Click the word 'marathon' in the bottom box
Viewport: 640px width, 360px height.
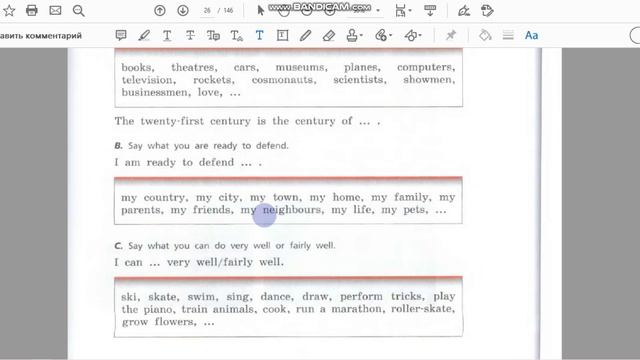pos(358,309)
